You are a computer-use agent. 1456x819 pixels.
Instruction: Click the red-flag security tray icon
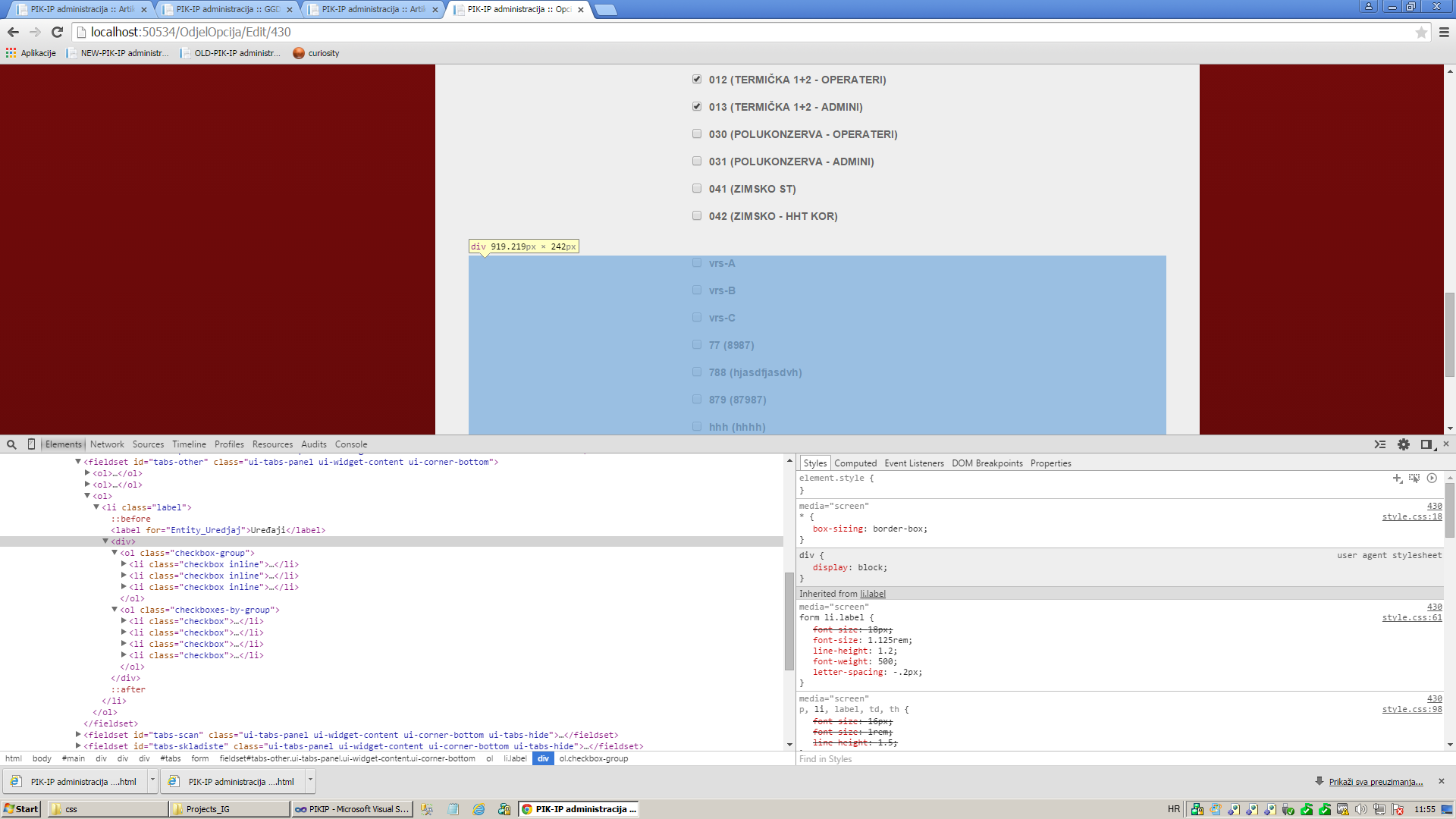1398,809
